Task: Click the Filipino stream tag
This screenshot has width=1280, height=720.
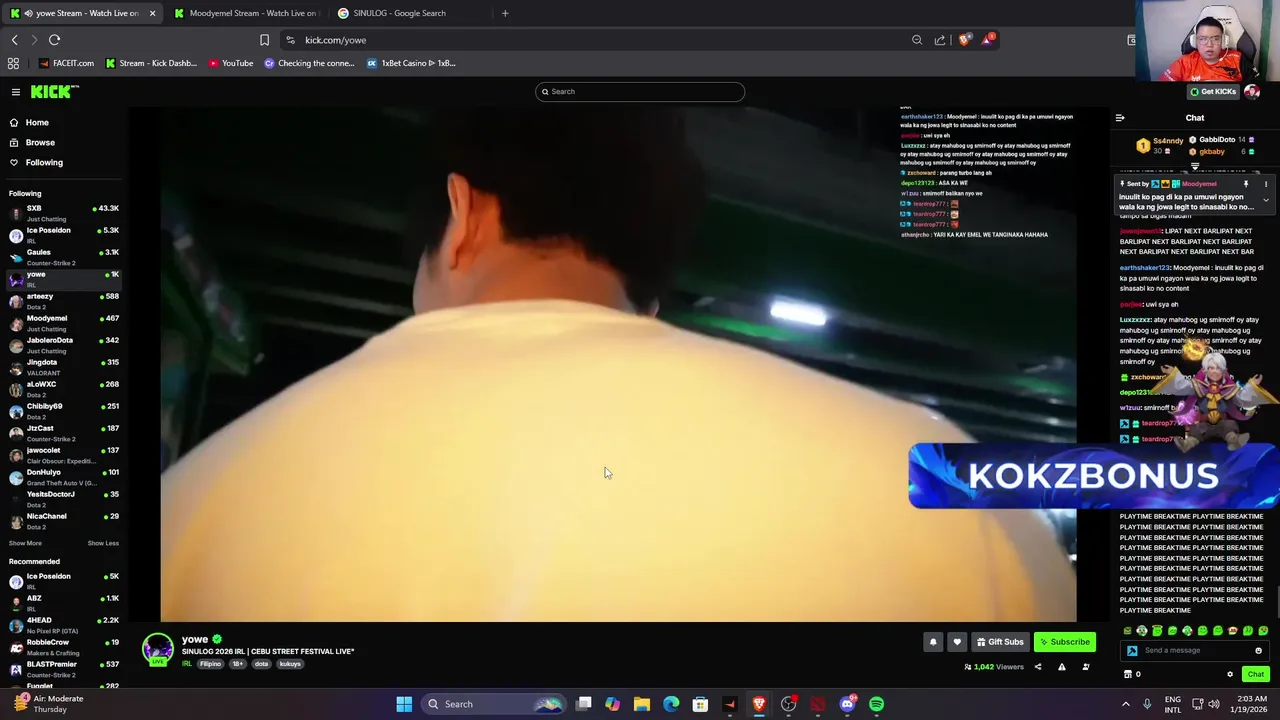Action: click(x=210, y=664)
